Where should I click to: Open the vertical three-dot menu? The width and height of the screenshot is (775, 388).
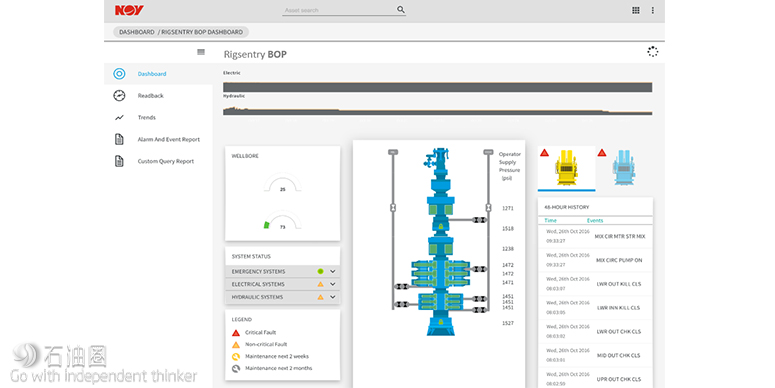click(652, 10)
